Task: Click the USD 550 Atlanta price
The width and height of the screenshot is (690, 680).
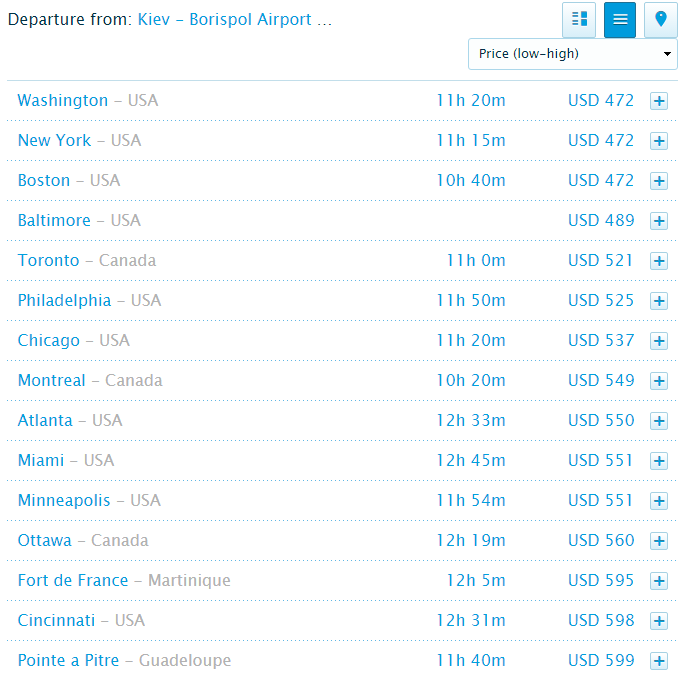Action: (601, 420)
